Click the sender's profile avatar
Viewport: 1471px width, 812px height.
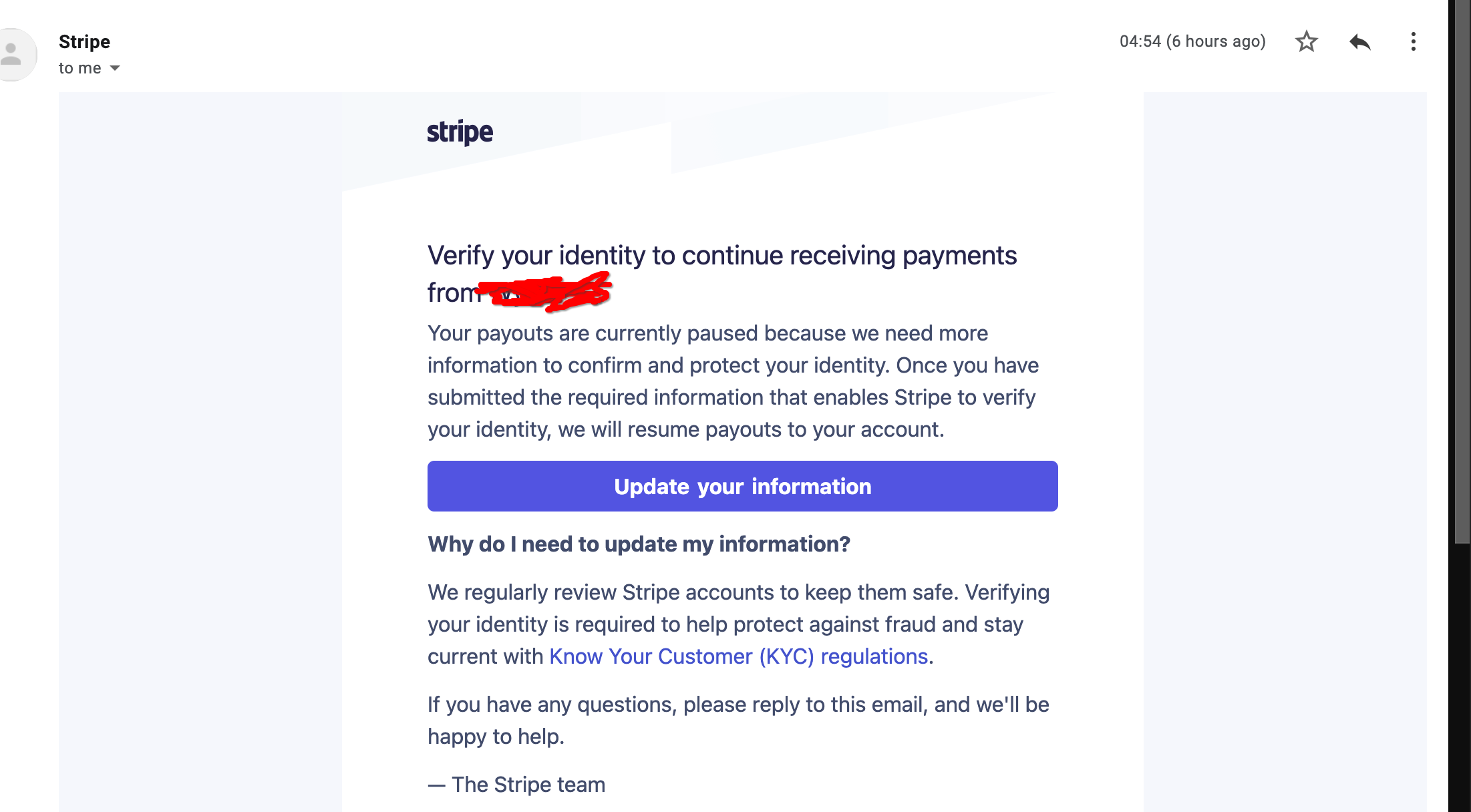pyautogui.click(x=15, y=53)
